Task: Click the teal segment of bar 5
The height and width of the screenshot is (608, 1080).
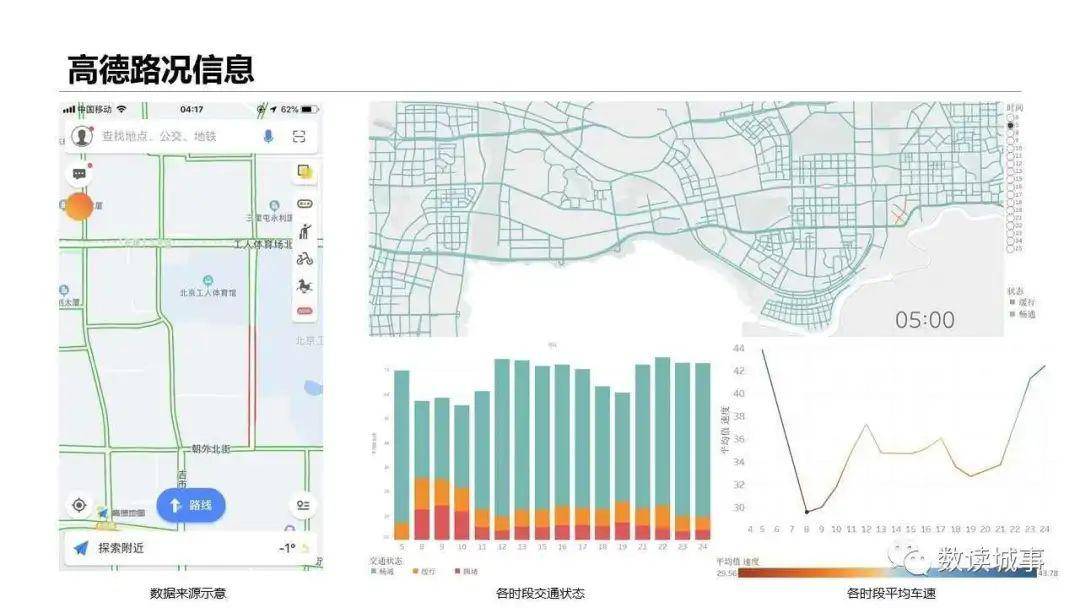Action: 402,447
